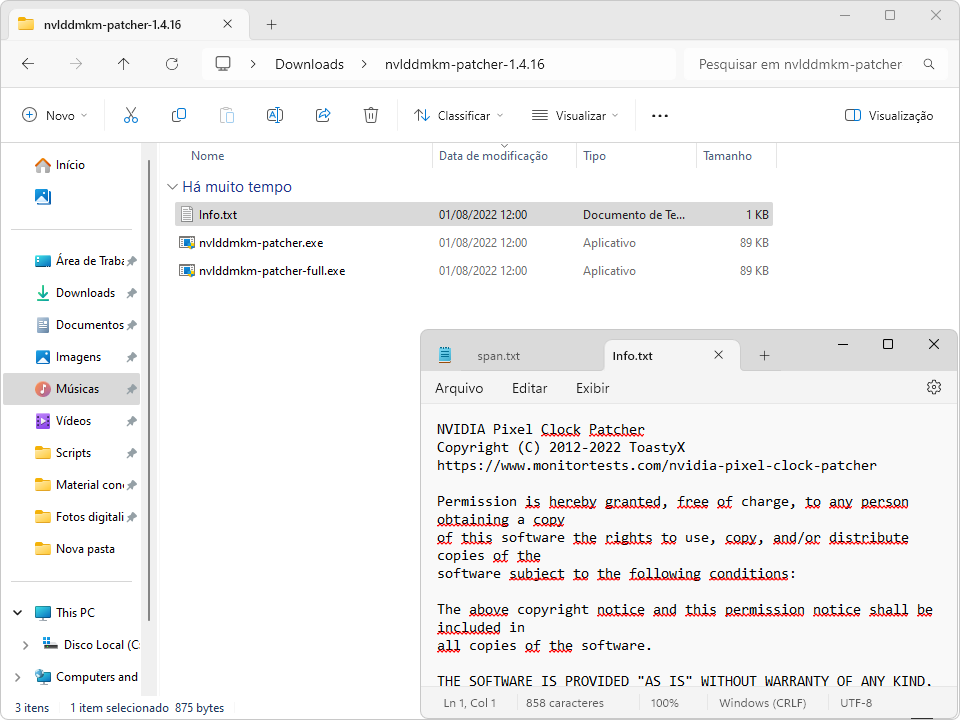Sort by the Tamanho column header
This screenshot has height=720, width=960.
[727, 156]
